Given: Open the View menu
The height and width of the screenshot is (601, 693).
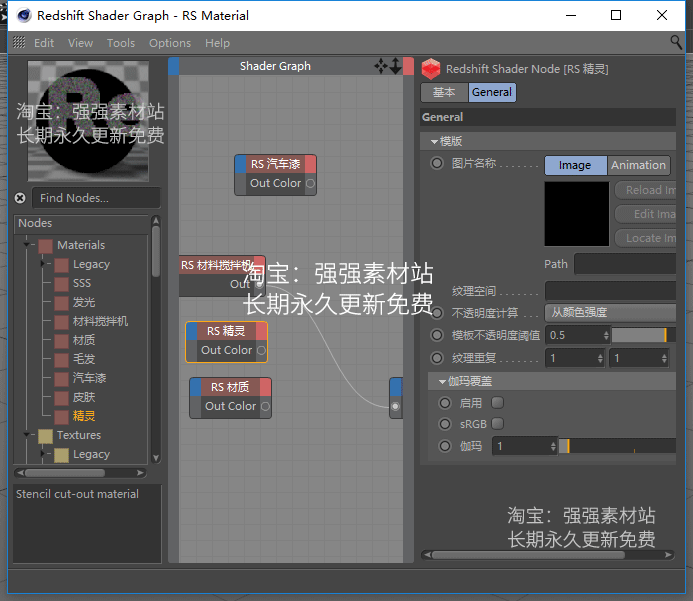Looking at the screenshot, I should click(x=80, y=43).
